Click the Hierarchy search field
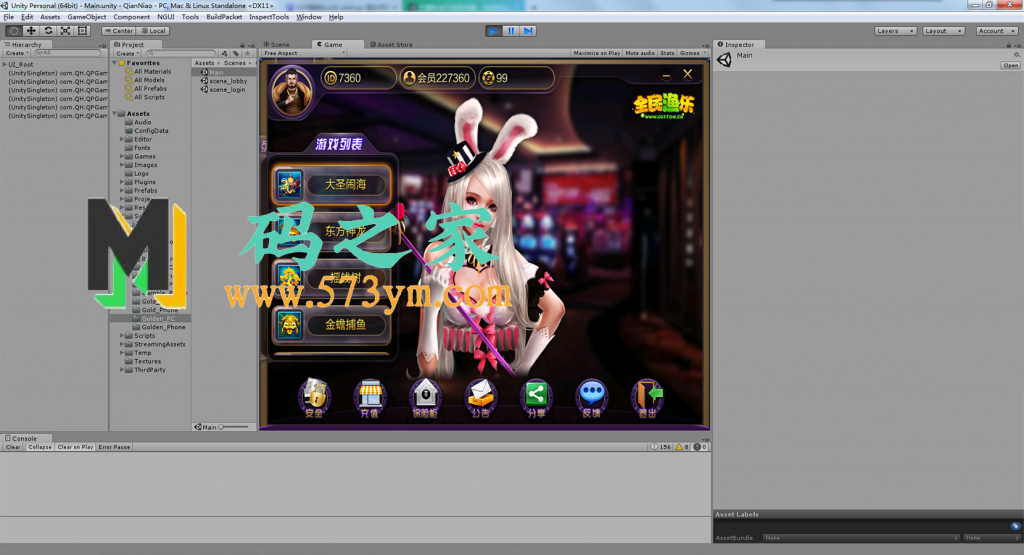Viewport: 1024px width, 555px height. (67, 54)
